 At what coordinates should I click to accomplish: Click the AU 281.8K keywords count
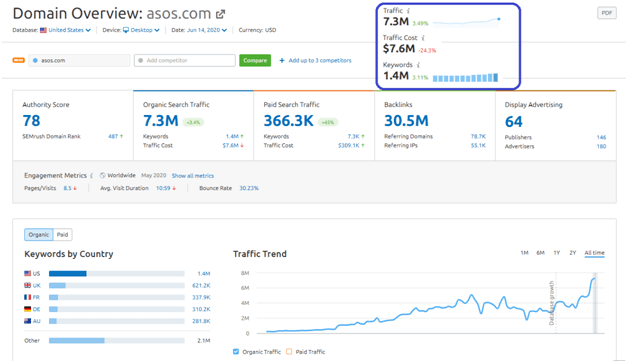click(201, 321)
